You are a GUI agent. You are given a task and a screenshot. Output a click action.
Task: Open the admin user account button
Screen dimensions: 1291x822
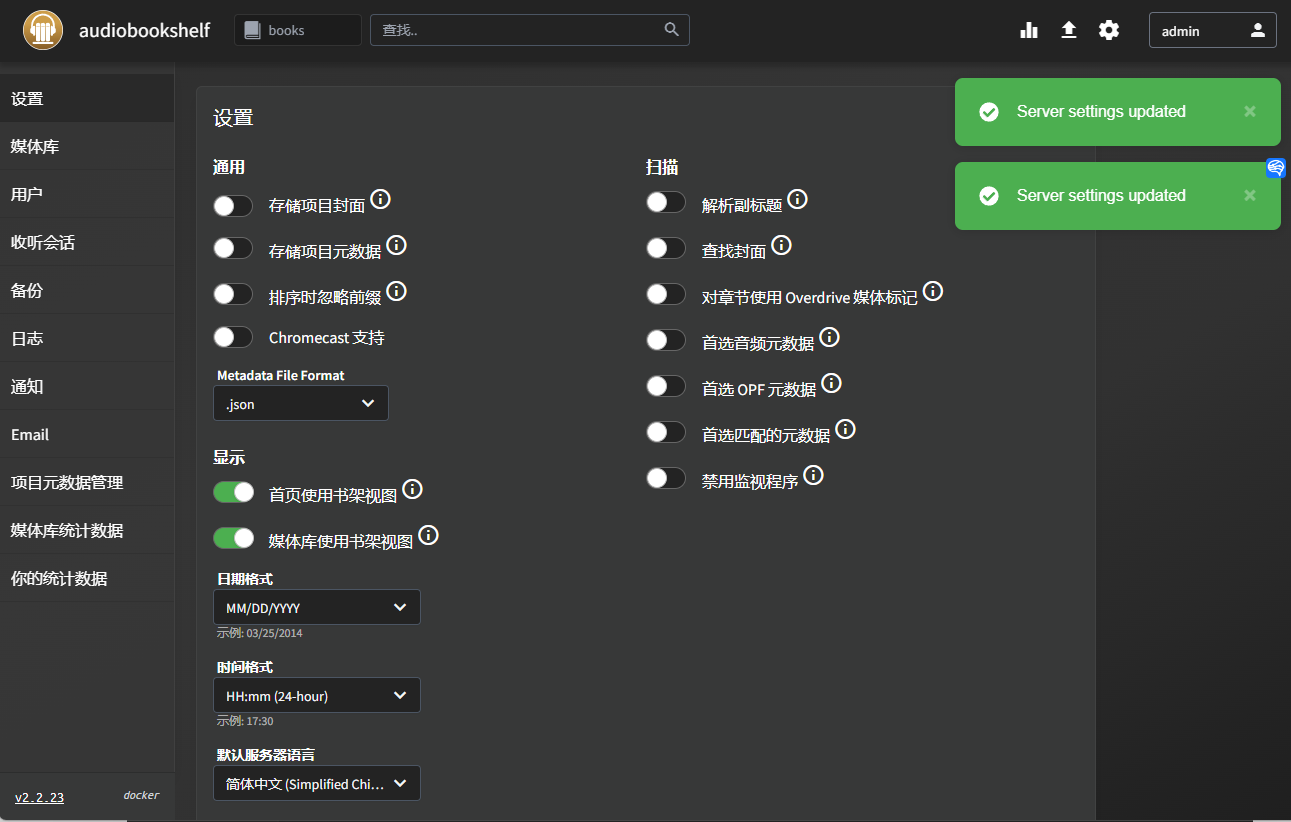(x=1212, y=30)
